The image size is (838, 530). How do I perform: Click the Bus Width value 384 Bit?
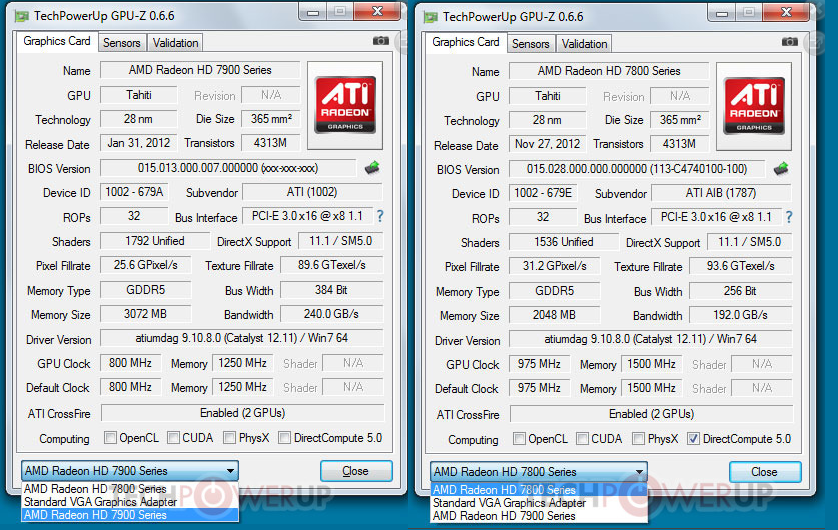pyautogui.click(x=331, y=290)
